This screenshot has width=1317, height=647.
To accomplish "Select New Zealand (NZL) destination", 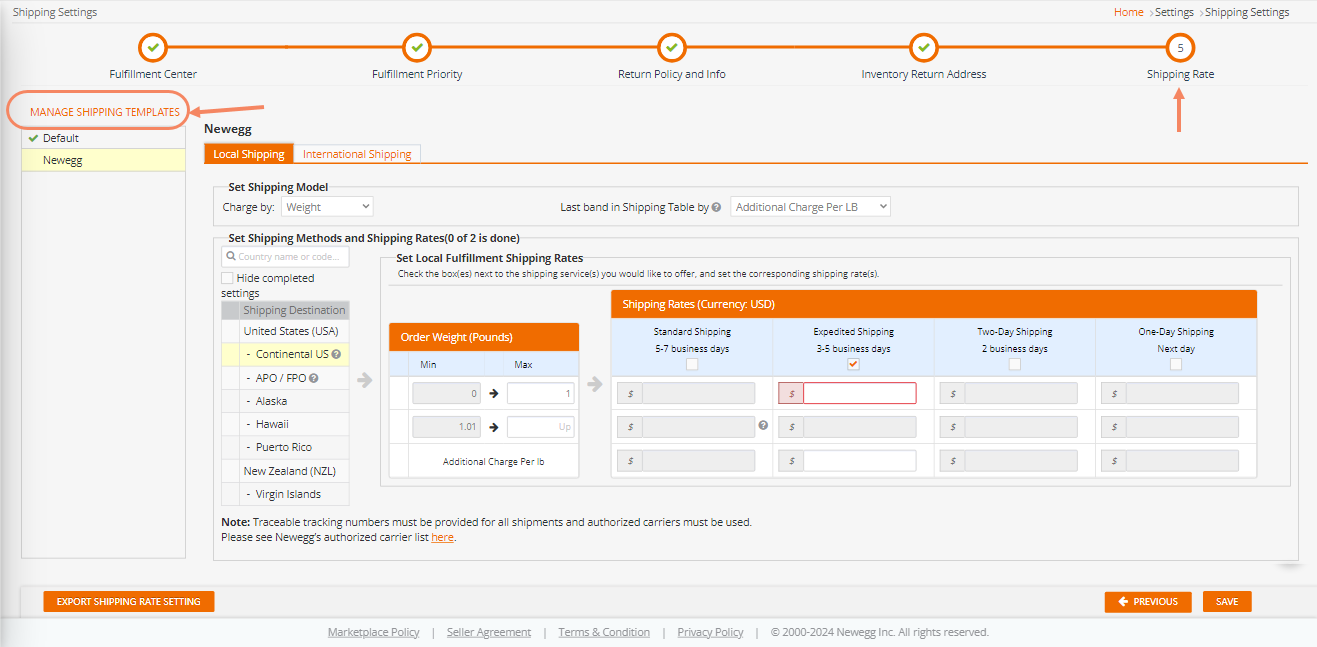I will click(291, 470).
